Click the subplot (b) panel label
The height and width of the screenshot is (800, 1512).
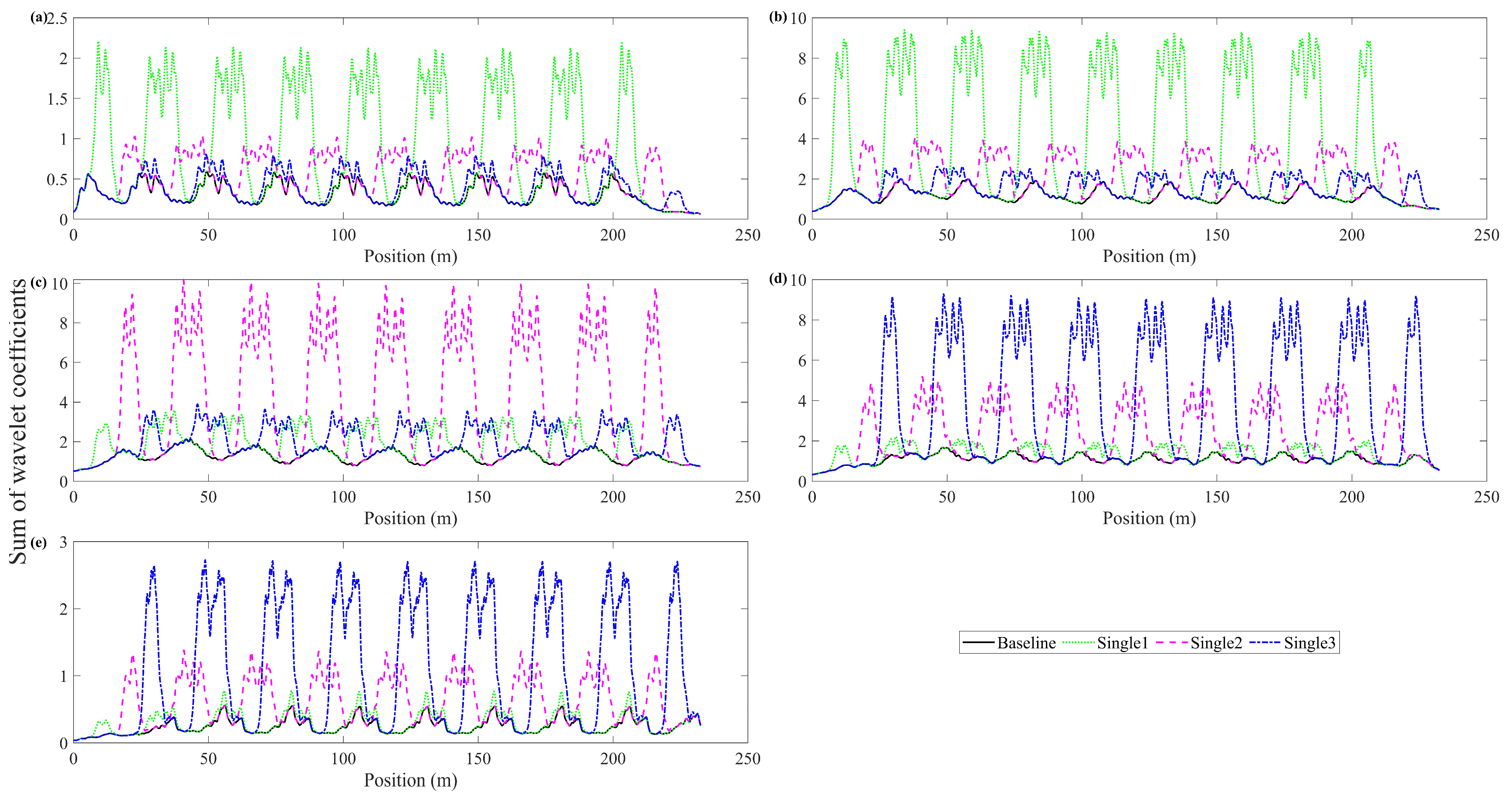[x=778, y=17]
